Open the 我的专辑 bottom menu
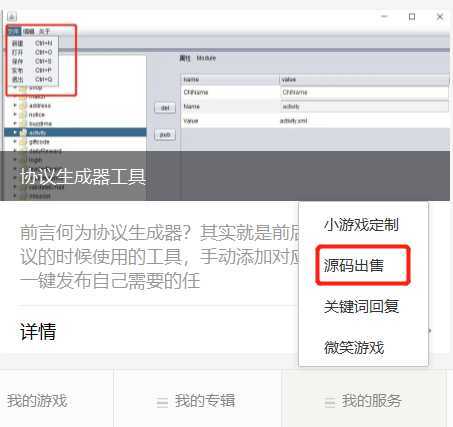The width and height of the screenshot is (453, 427). pyautogui.click(x=205, y=400)
